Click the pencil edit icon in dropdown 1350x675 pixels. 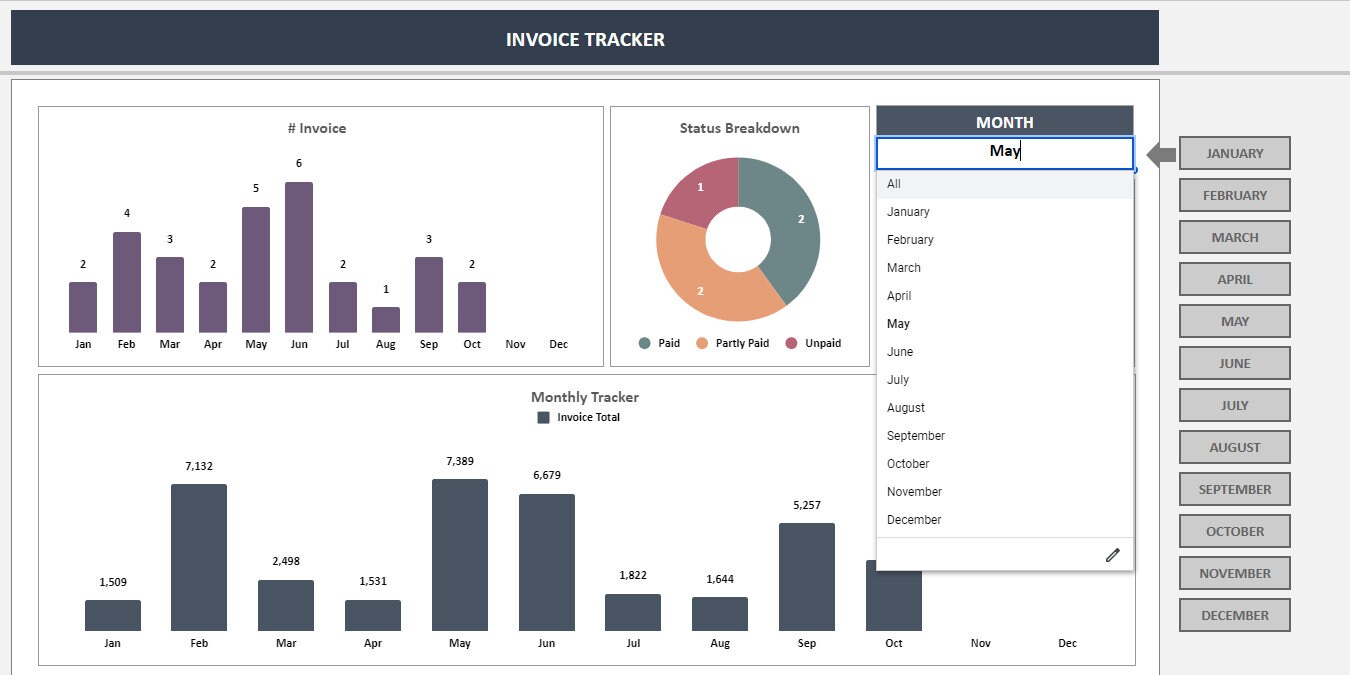coord(1112,555)
